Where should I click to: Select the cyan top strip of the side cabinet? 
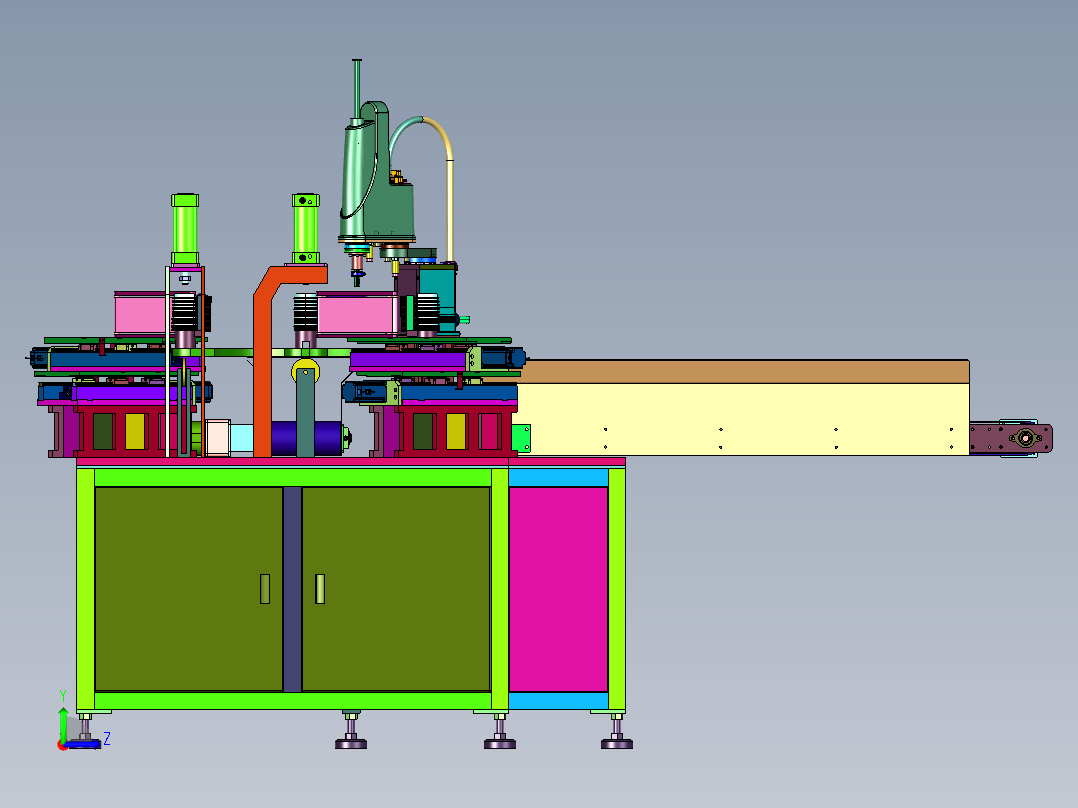558,477
